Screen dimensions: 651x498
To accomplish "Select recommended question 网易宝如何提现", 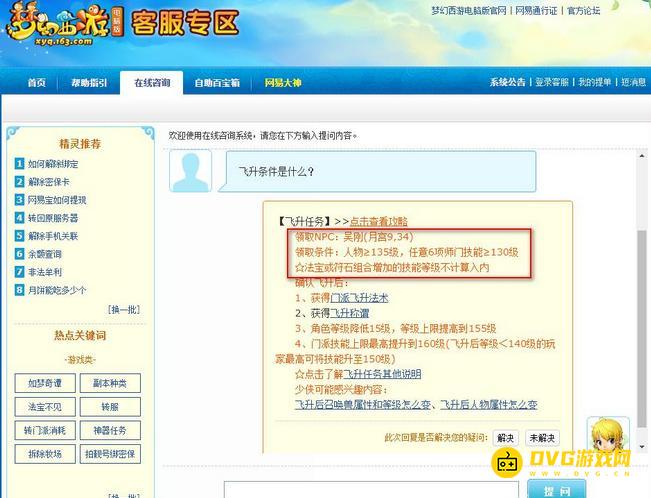I will click(57, 200).
